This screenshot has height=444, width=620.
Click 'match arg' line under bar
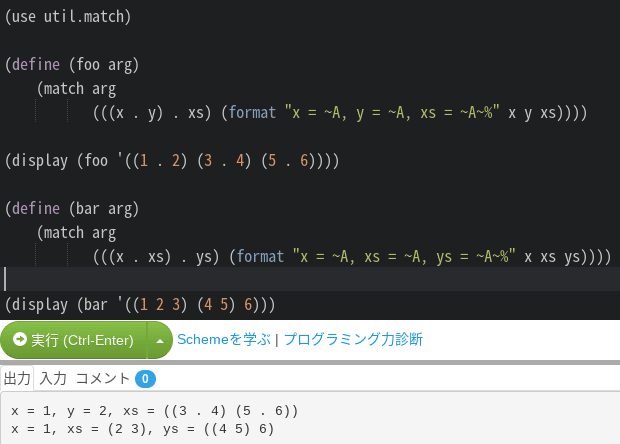click(x=76, y=232)
